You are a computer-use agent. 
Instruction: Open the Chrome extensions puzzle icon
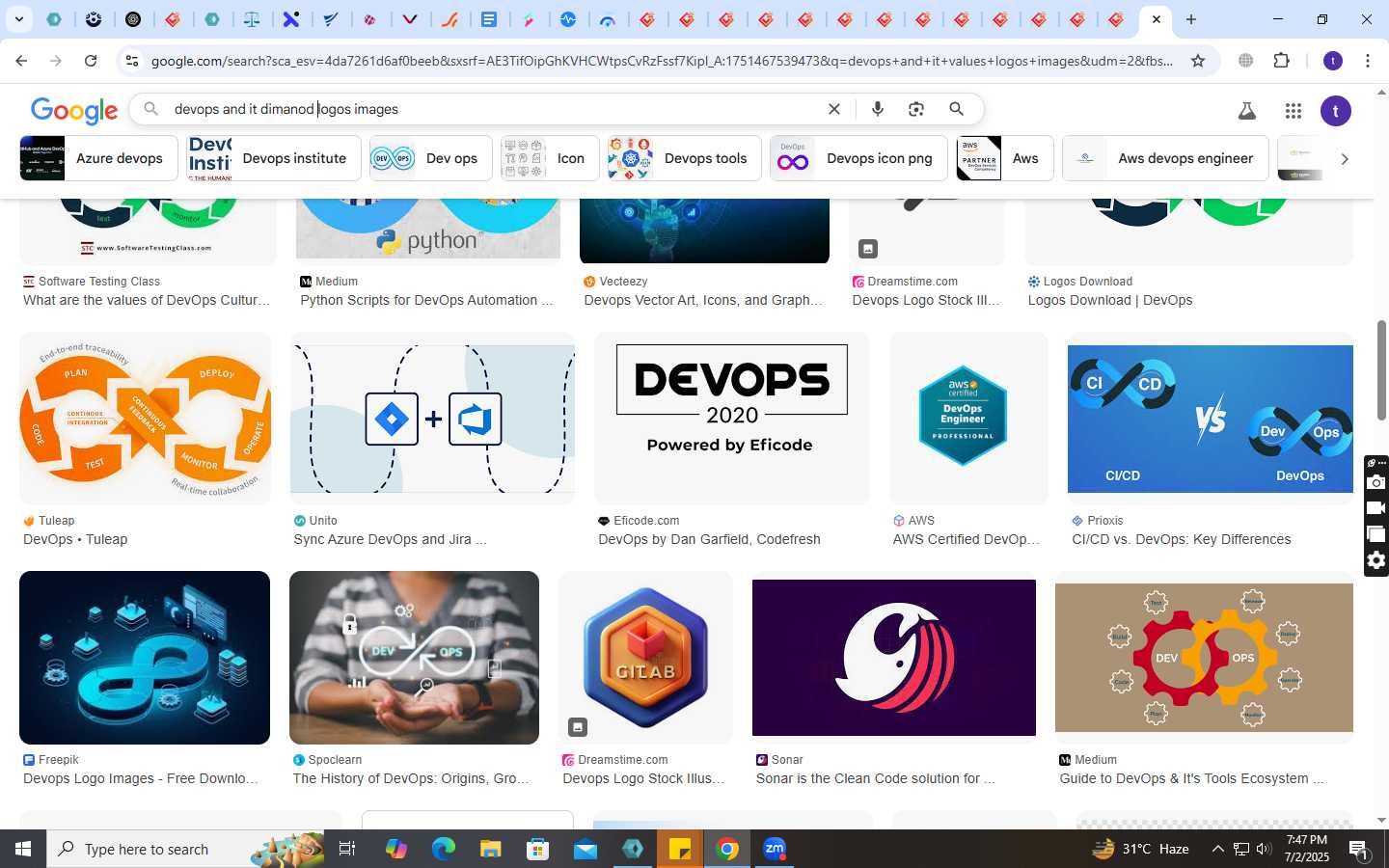pyautogui.click(x=1281, y=61)
